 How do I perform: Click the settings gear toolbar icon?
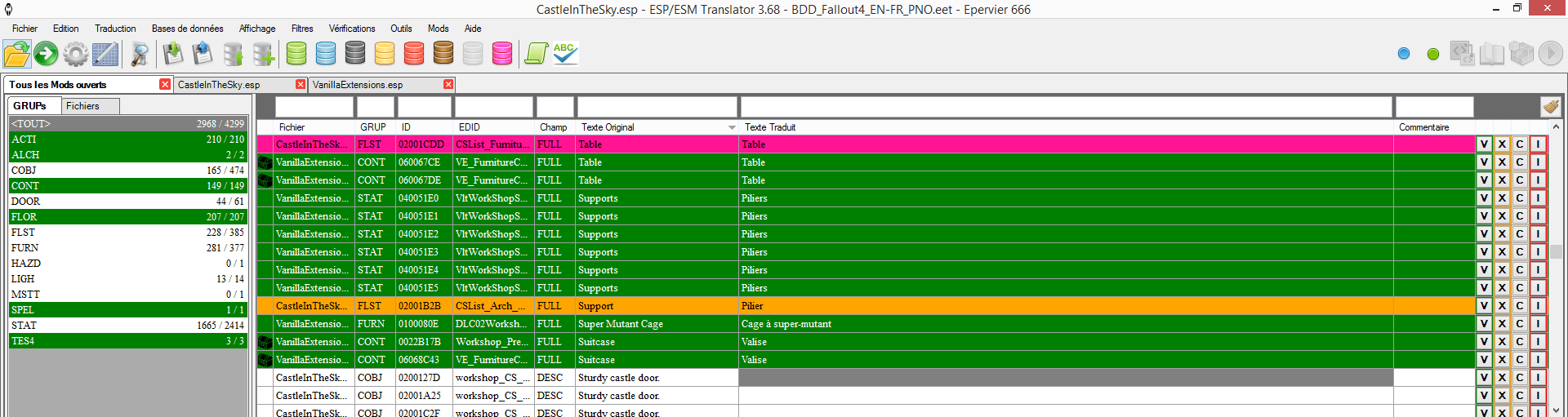75,55
